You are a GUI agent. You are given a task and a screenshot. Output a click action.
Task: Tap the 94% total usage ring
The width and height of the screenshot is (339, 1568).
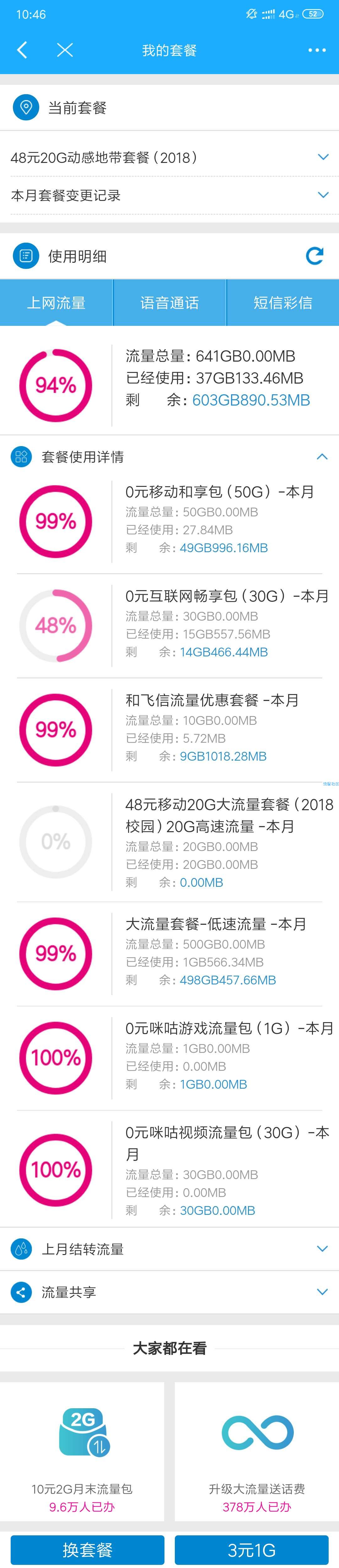point(55,385)
